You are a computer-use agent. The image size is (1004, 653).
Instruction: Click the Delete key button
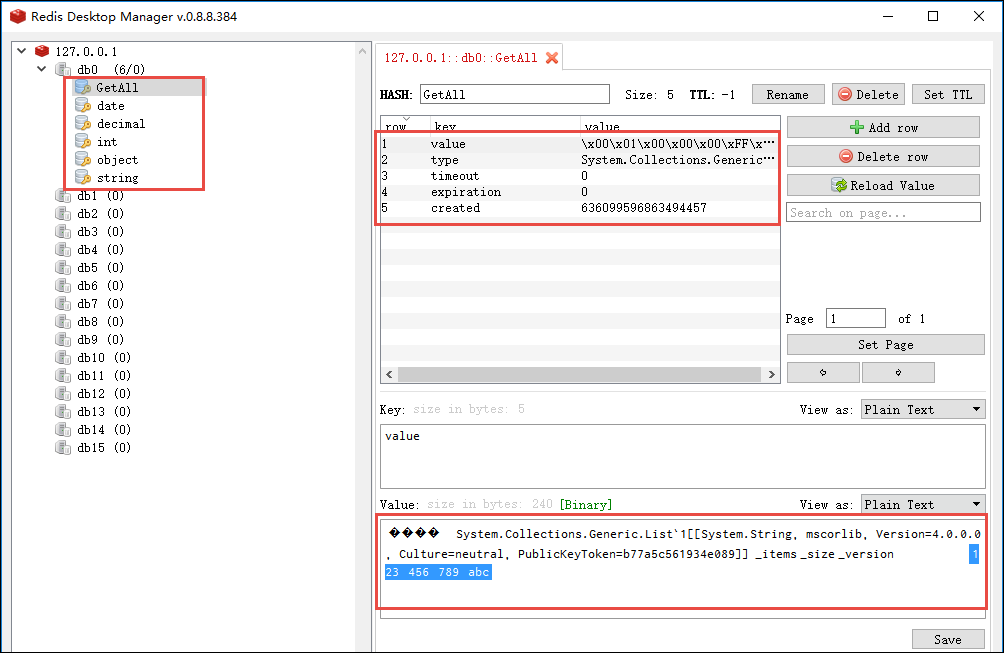point(868,95)
